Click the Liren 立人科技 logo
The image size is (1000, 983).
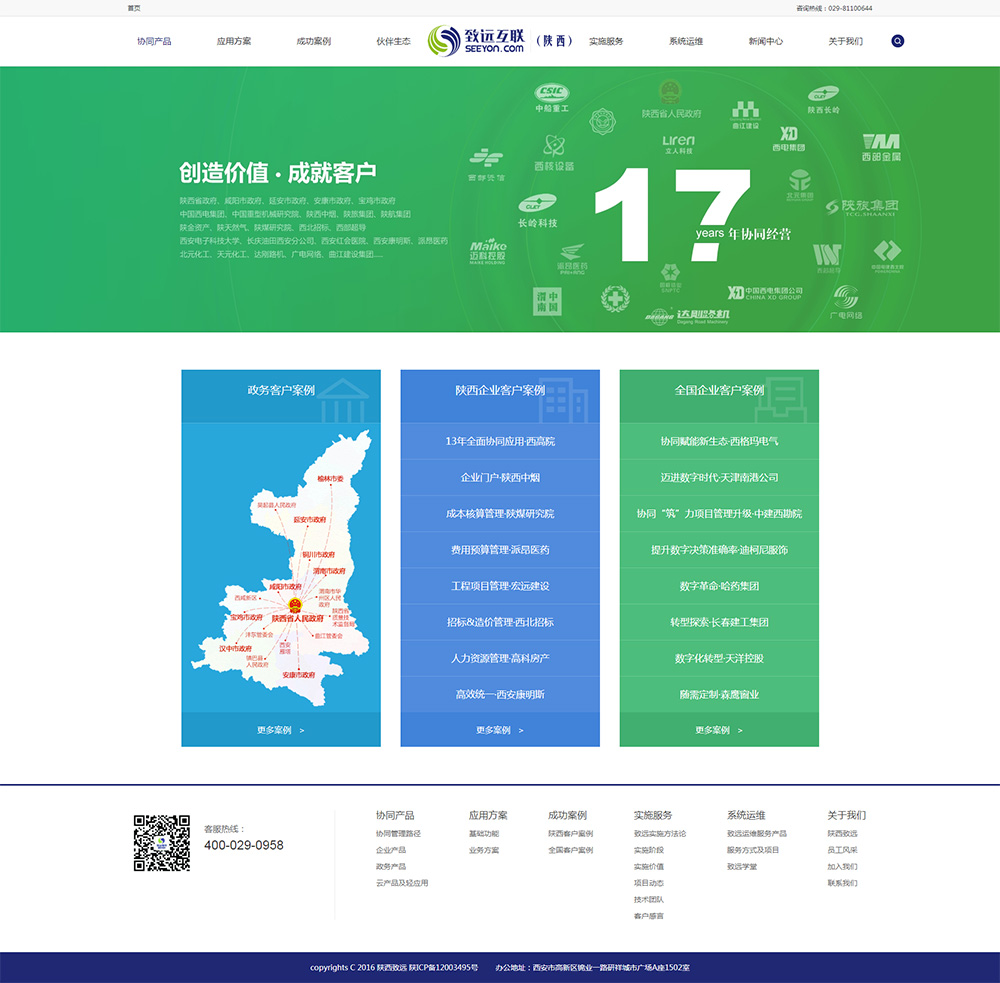(678, 145)
